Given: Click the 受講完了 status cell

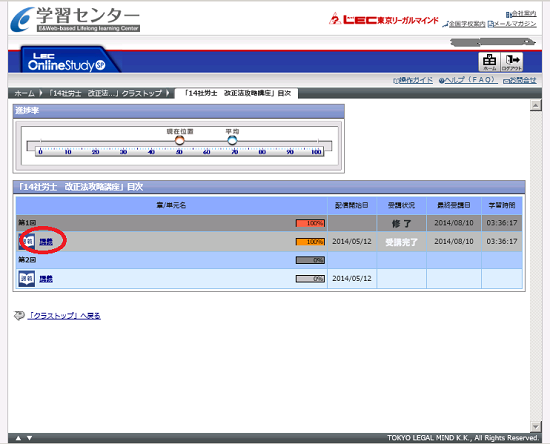Looking at the screenshot, I should [x=402, y=242].
